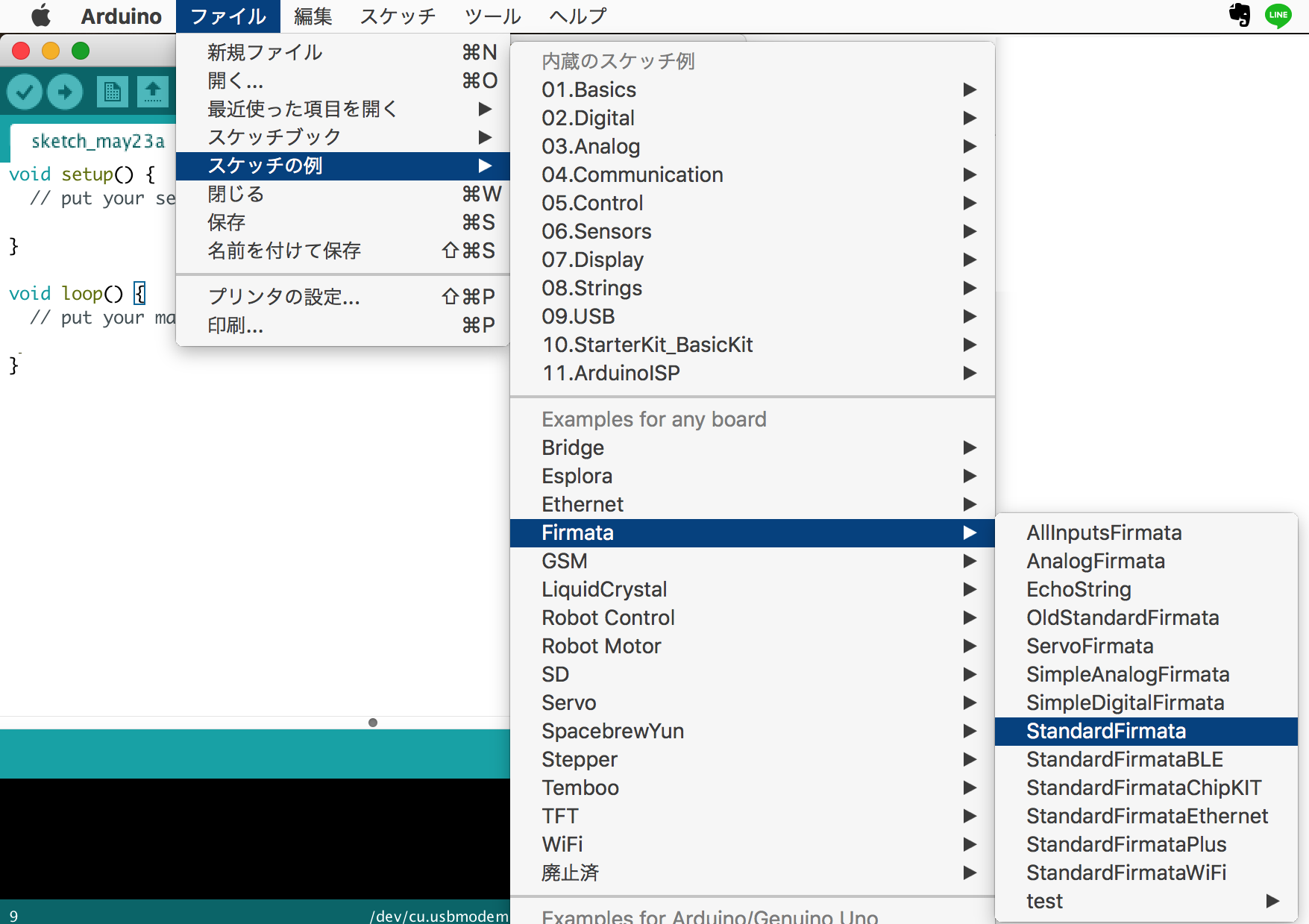Click the Upload arrow toolbar icon
This screenshot has height=924, width=1309.
65,92
